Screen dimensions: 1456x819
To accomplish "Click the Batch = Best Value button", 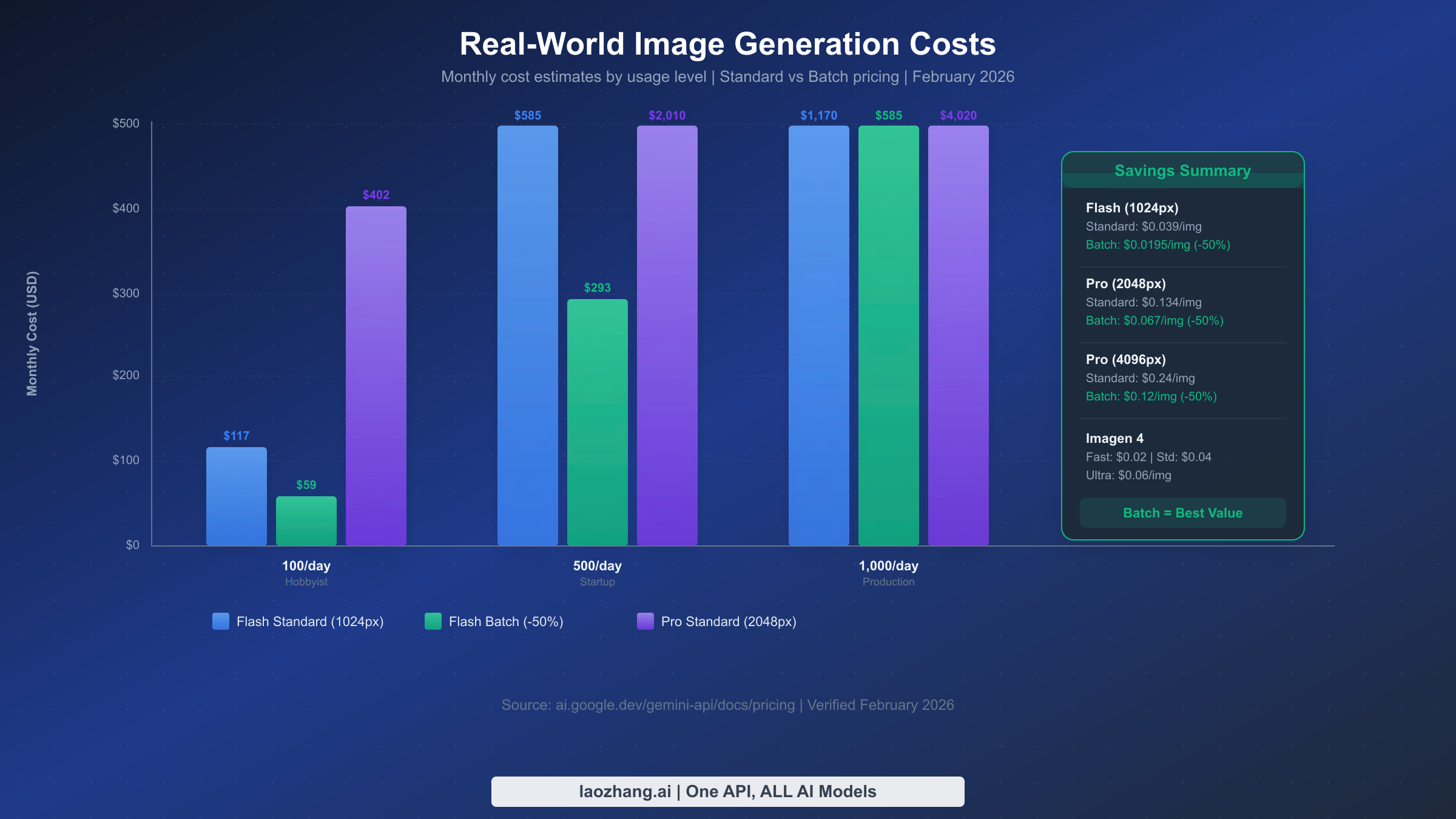I will click(x=1182, y=513).
